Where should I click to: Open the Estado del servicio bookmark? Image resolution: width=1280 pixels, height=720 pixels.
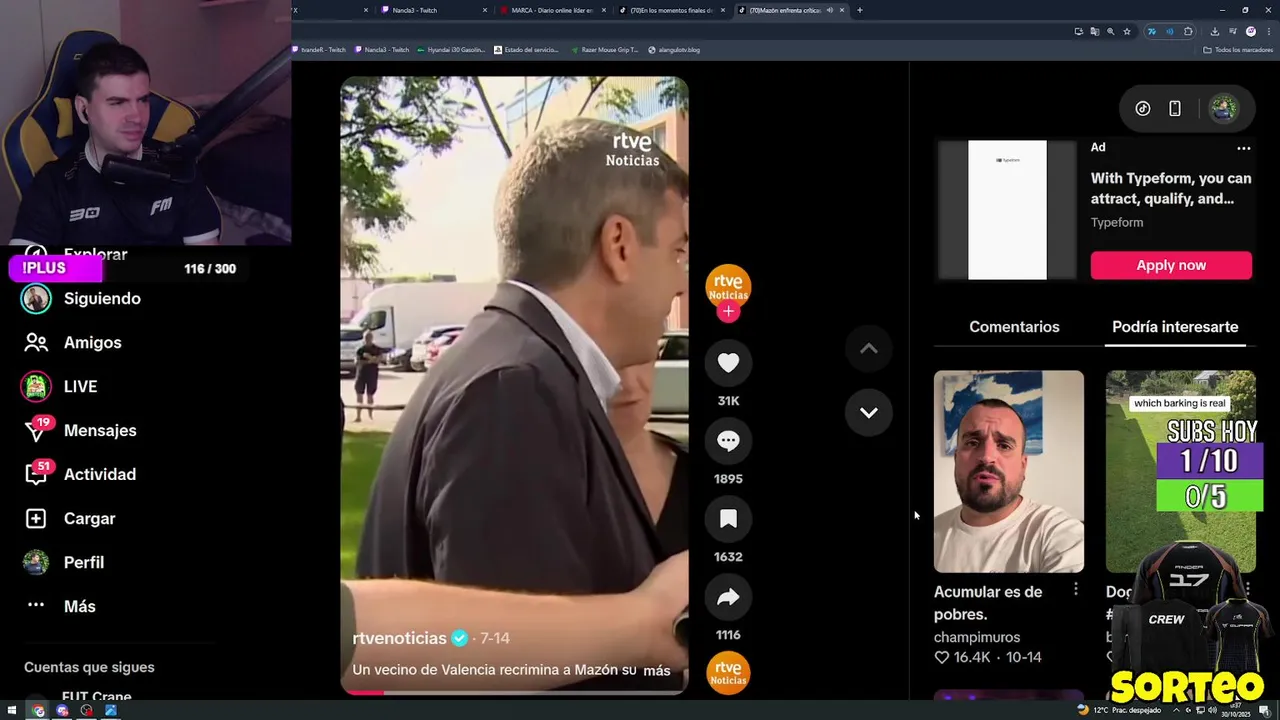pyautogui.click(x=527, y=50)
